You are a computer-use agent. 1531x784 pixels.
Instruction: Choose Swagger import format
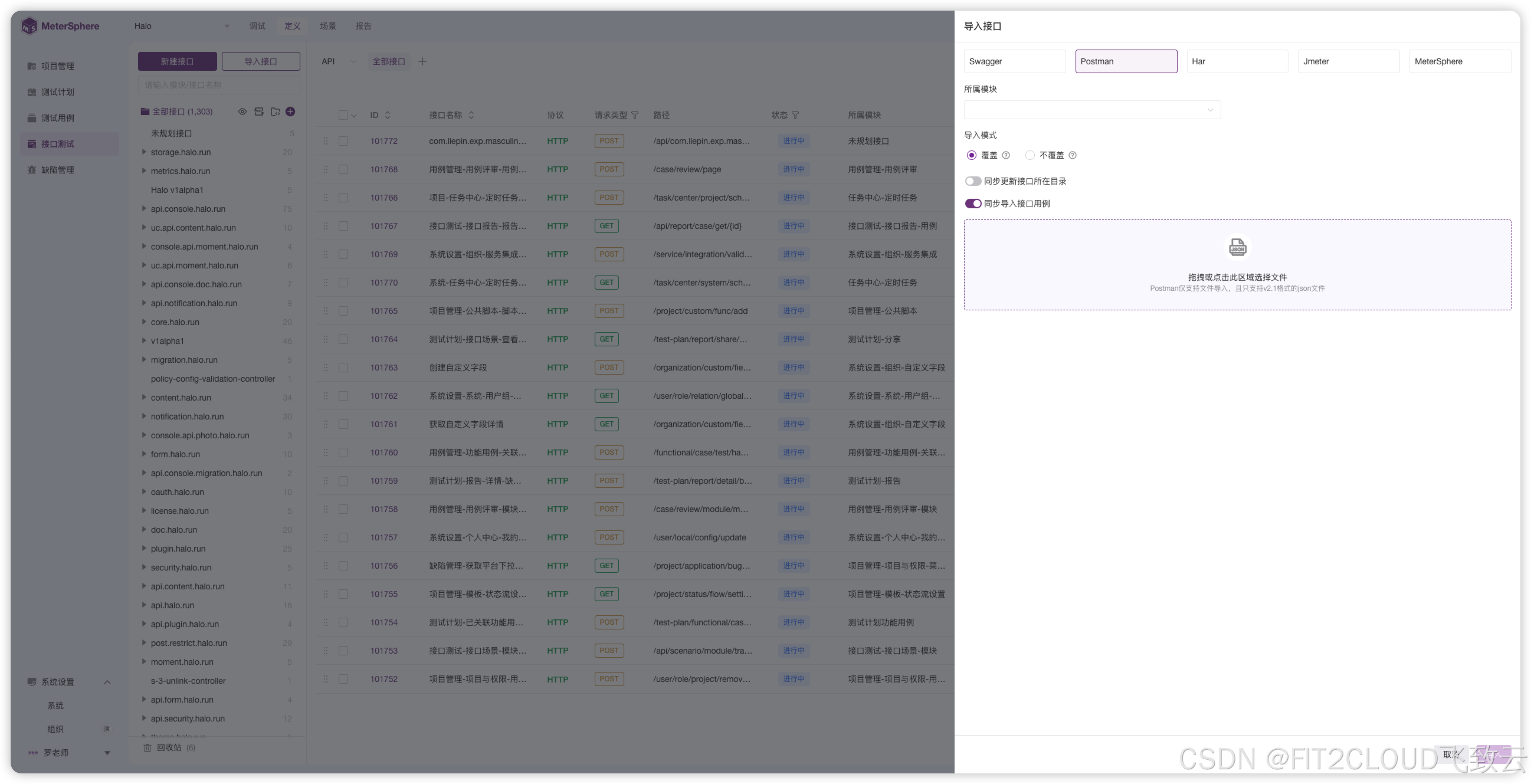point(1015,61)
